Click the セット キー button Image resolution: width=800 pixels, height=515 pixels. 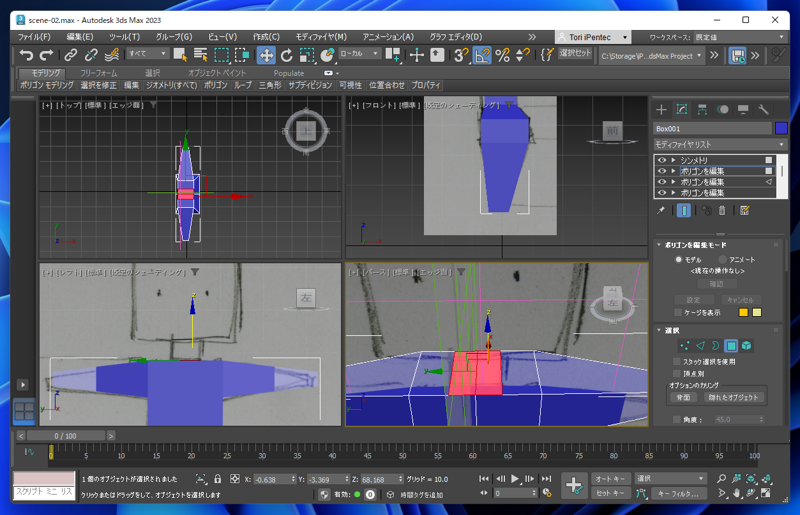pos(611,493)
